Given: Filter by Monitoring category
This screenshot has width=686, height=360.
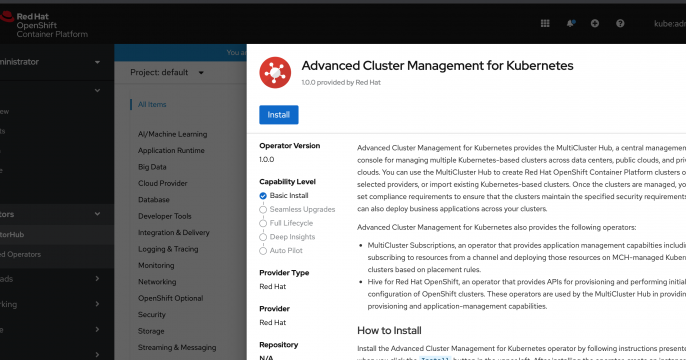Looking at the screenshot, I should pyautogui.click(x=156, y=266).
